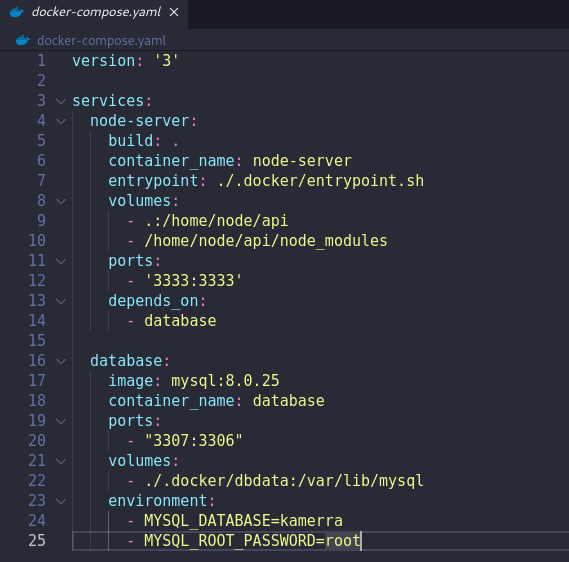Screen dimensions: 569x562
Task: Click the 'volumes:' key on line 8
Action: 144,201
